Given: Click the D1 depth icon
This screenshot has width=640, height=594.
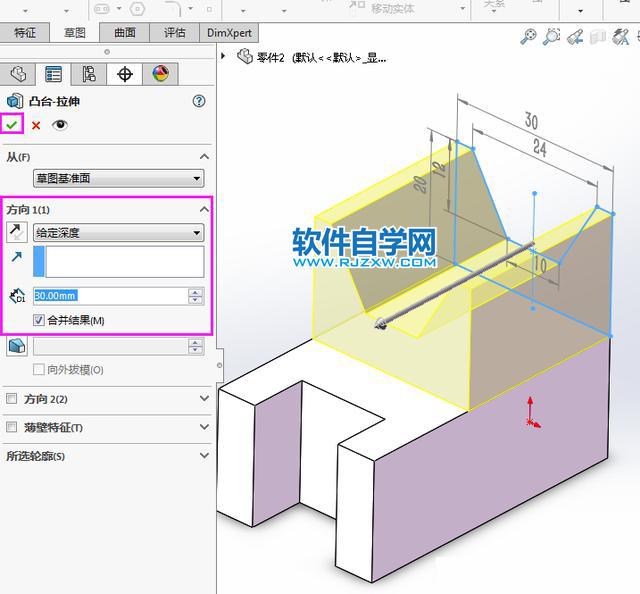Looking at the screenshot, I should tap(17, 296).
